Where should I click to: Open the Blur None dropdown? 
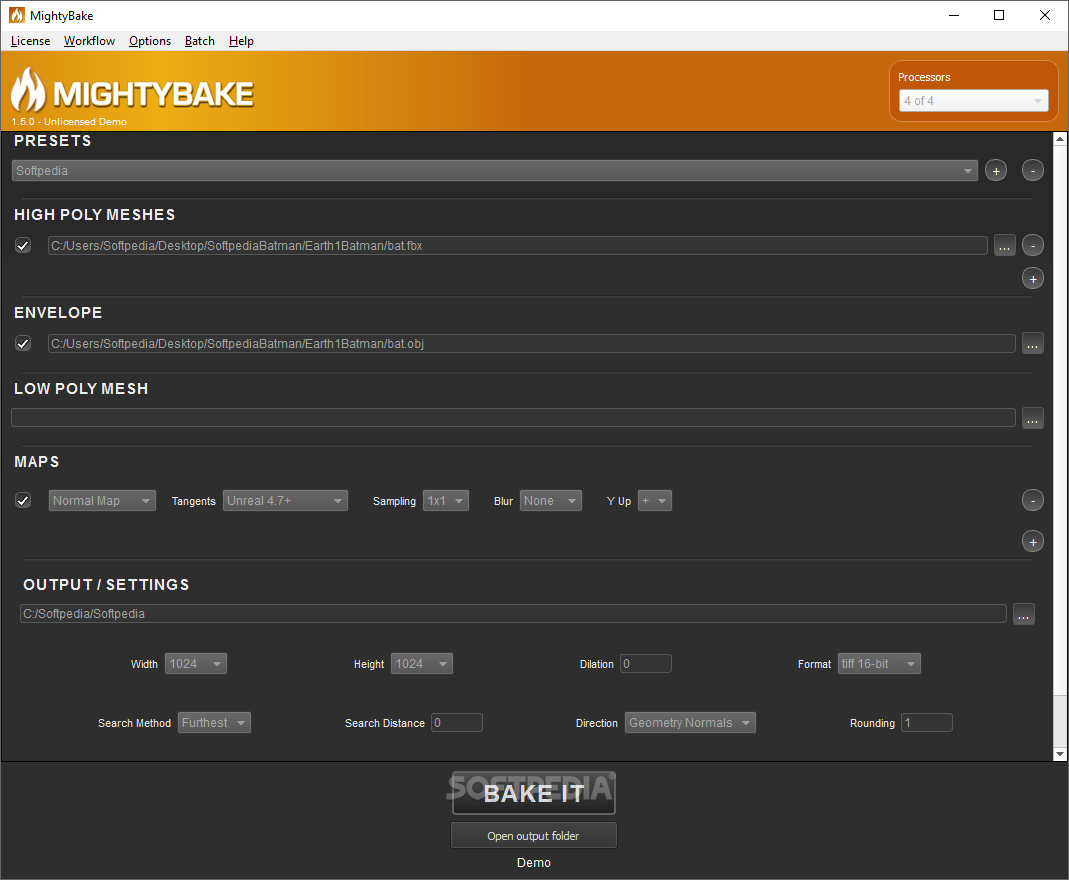[551, 501]
